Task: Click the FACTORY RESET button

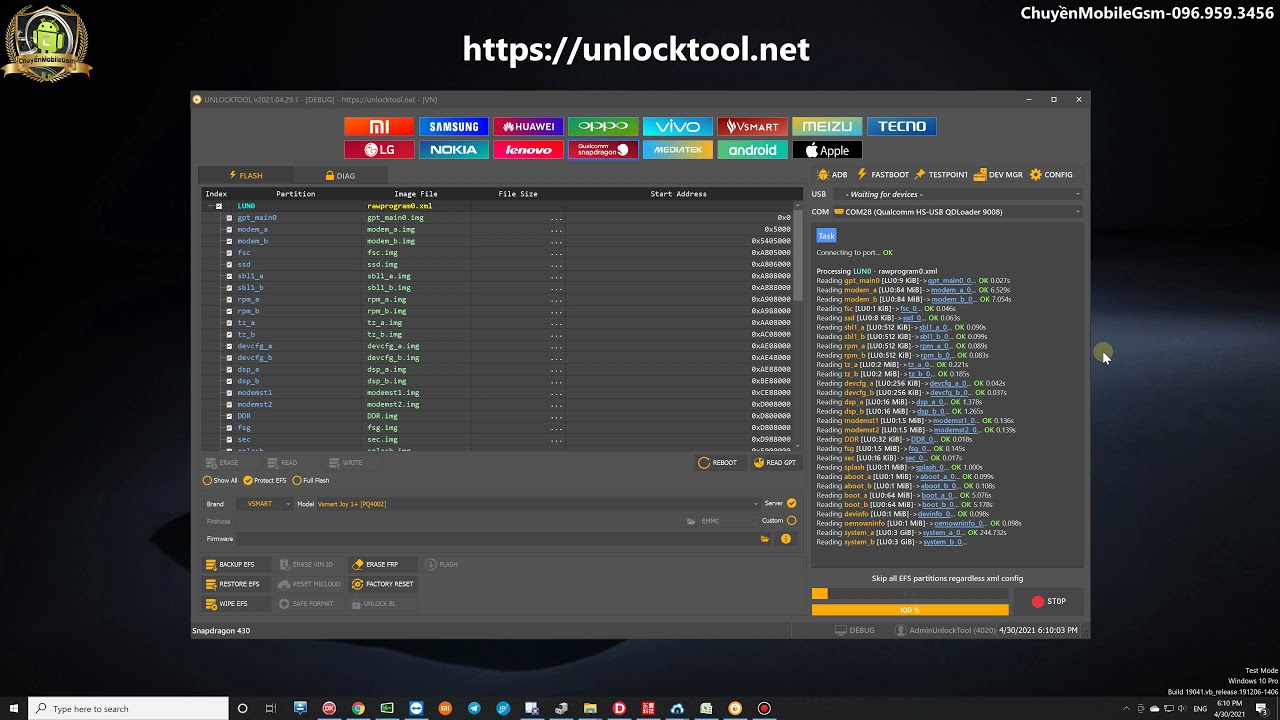Action: pyautogui.click(x=383, y=584)
